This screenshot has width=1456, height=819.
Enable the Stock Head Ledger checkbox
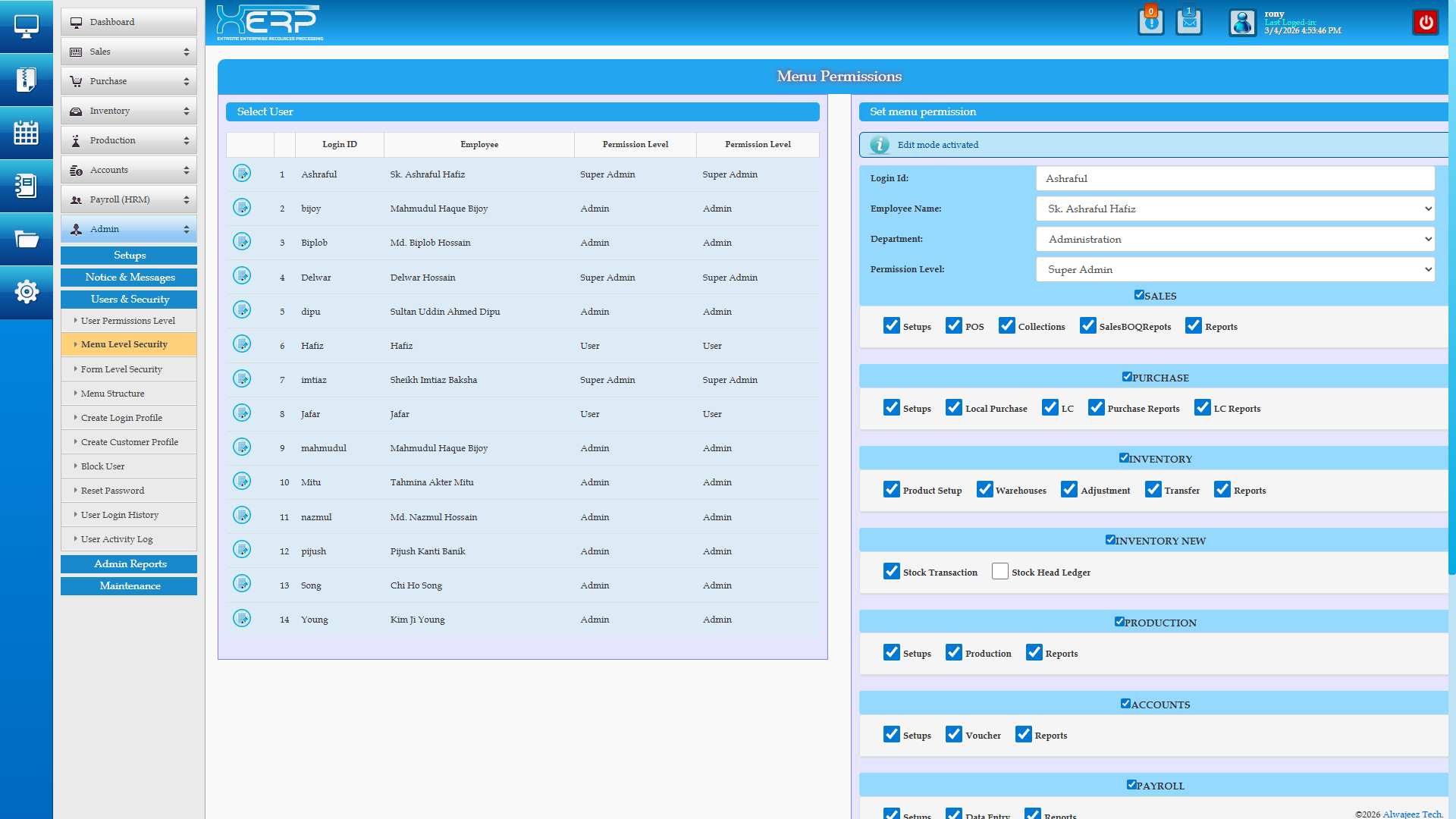pyautogui.click(x=1000, y=572)
